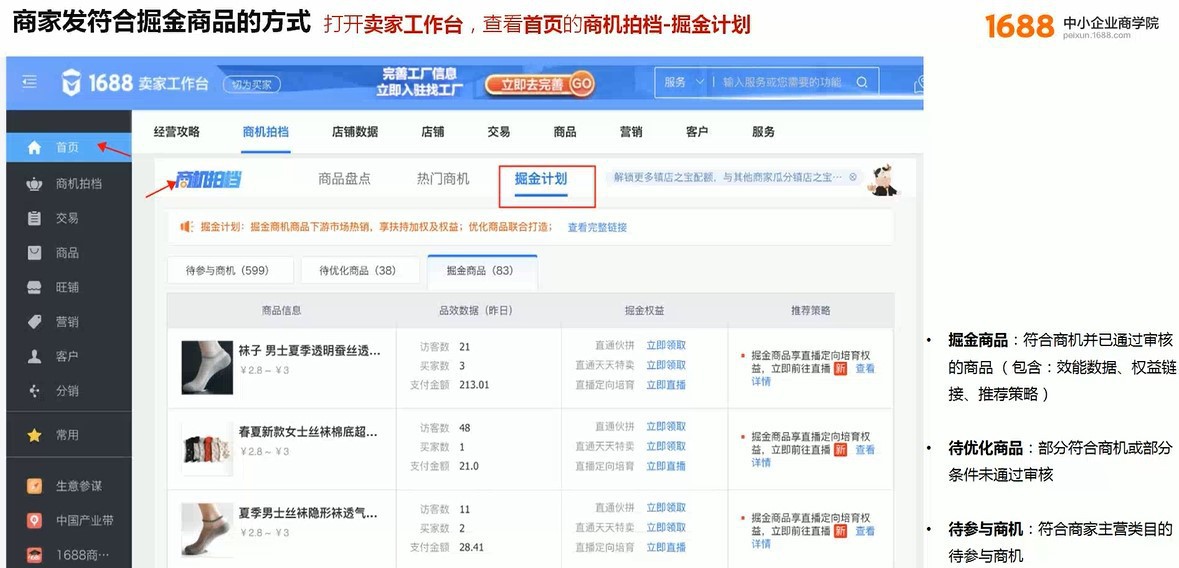Open the 营销 top menu
The height and width of the screenshot is (568, 1179).
(x=631, y=132)
